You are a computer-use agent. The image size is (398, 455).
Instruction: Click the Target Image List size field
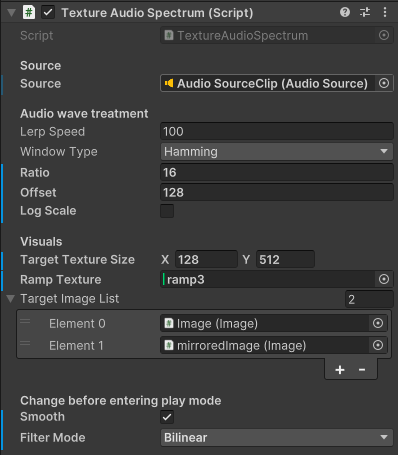point(369,299)
